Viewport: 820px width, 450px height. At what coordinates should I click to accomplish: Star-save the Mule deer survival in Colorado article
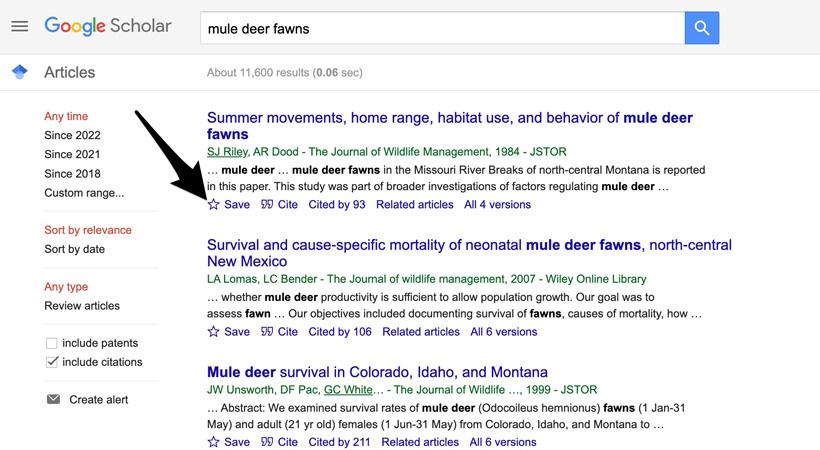[x=213, y=442]
